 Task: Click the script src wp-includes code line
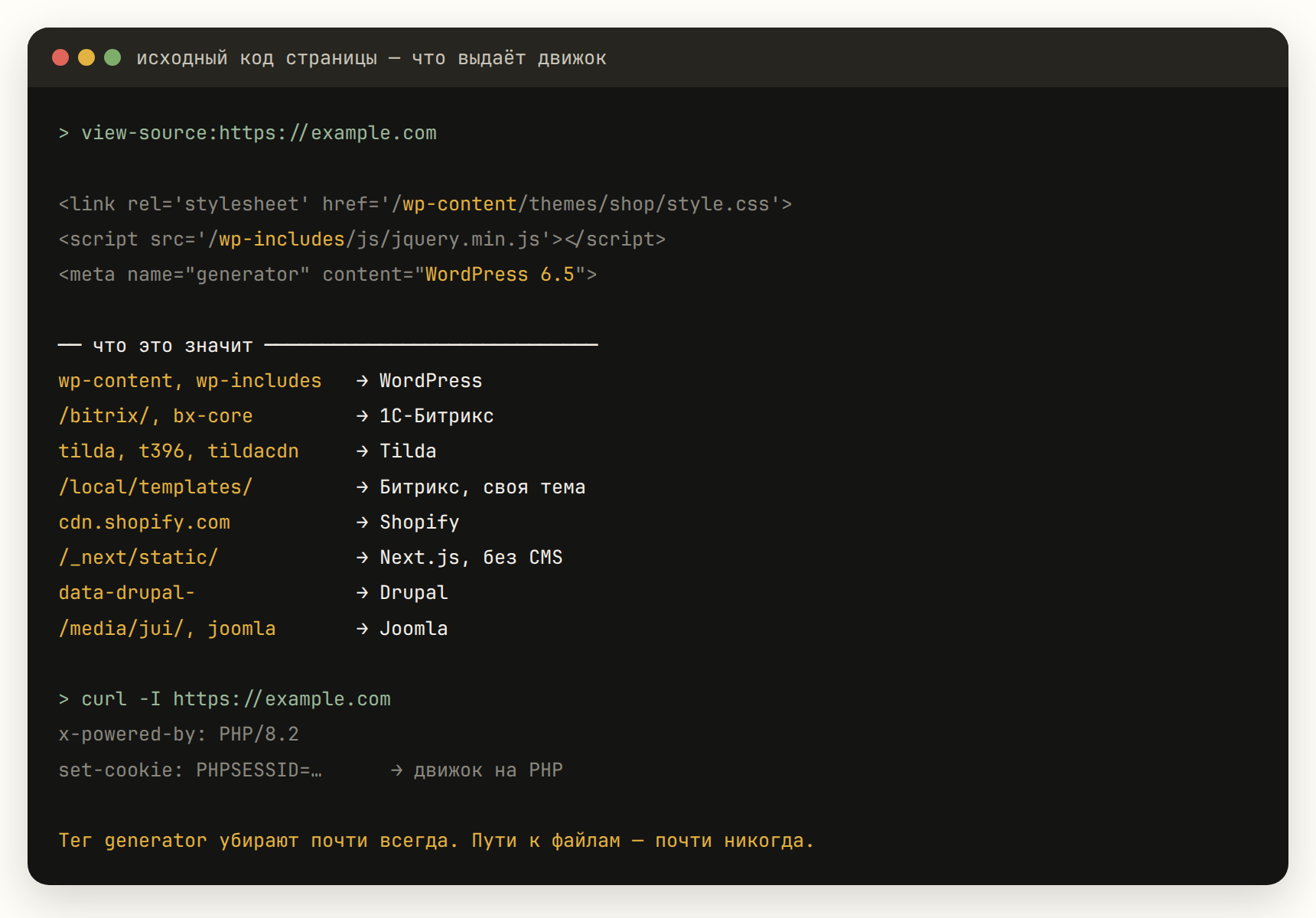pos(362,239)
